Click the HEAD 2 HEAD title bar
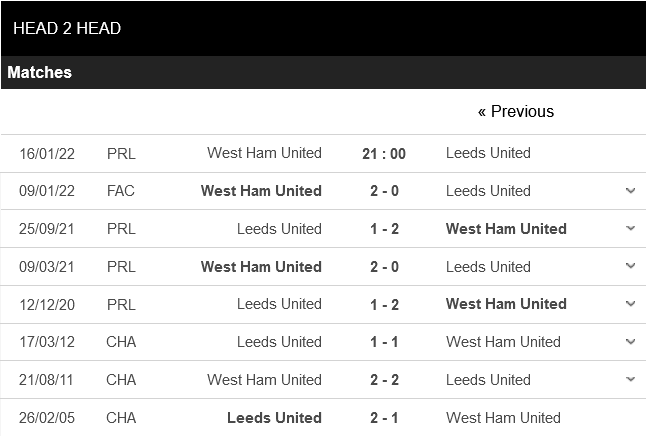This screenshot has height=436, width=646. point(67,28)
